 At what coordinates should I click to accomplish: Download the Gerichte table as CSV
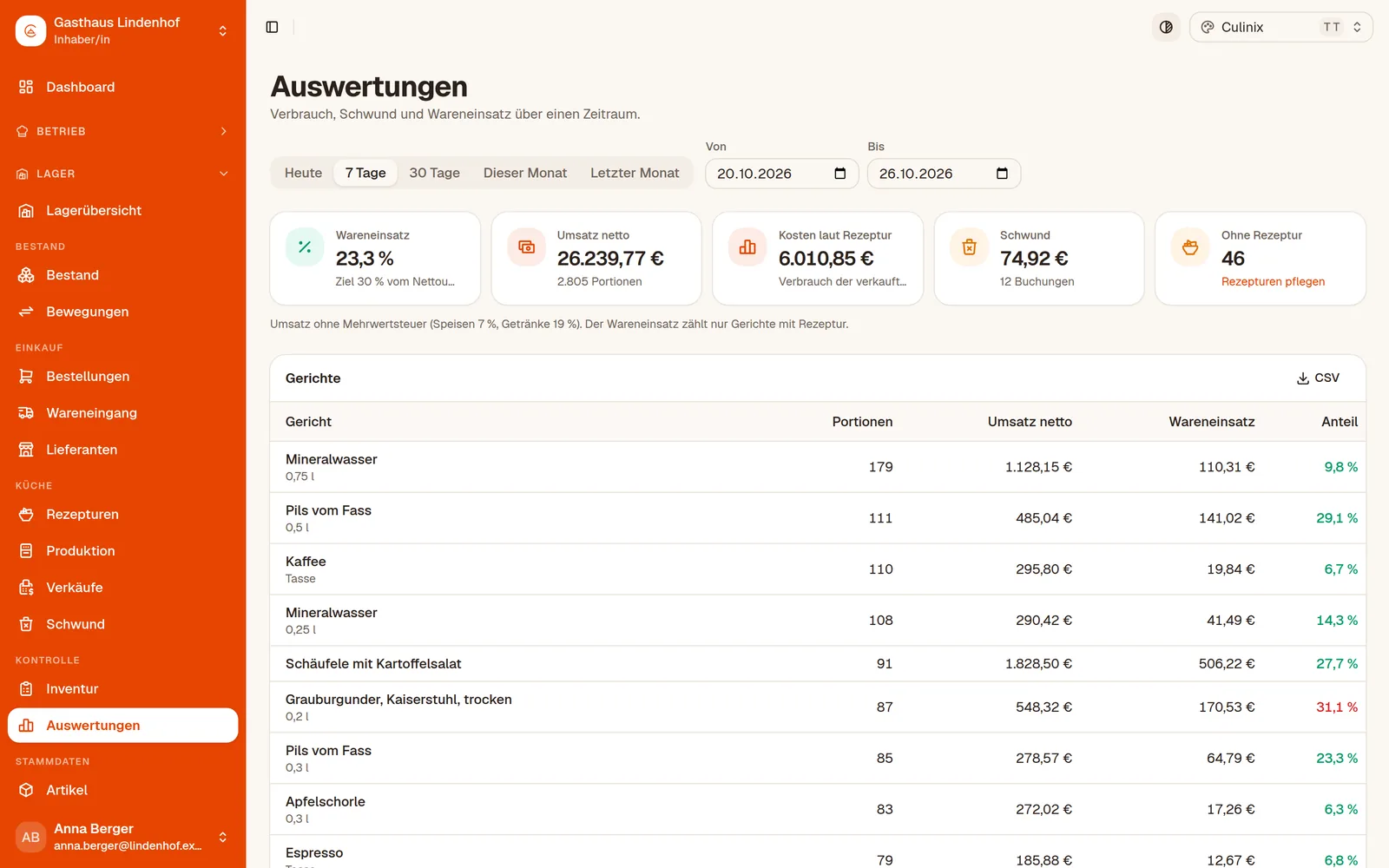click(x=1318, y=378)
